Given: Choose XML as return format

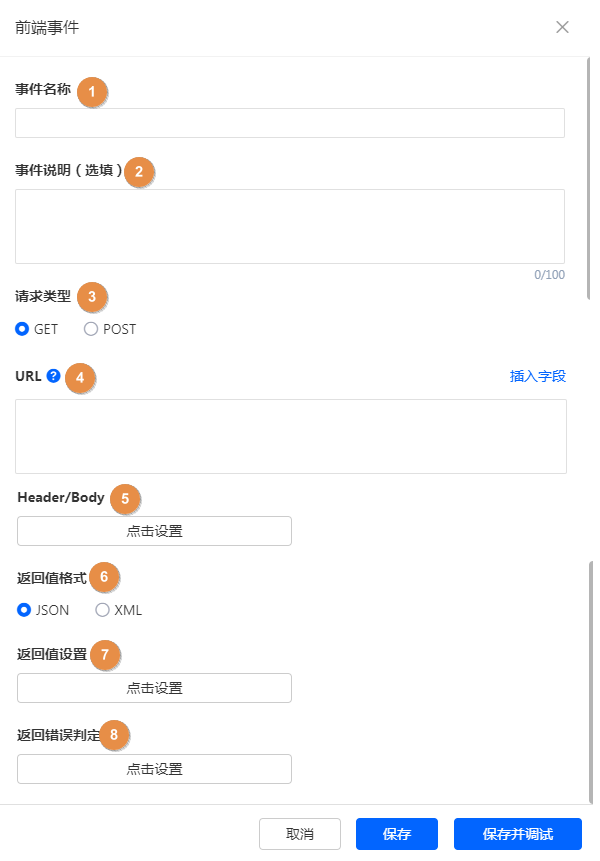Looking at the screenshot, I should [x=102, y=610].
